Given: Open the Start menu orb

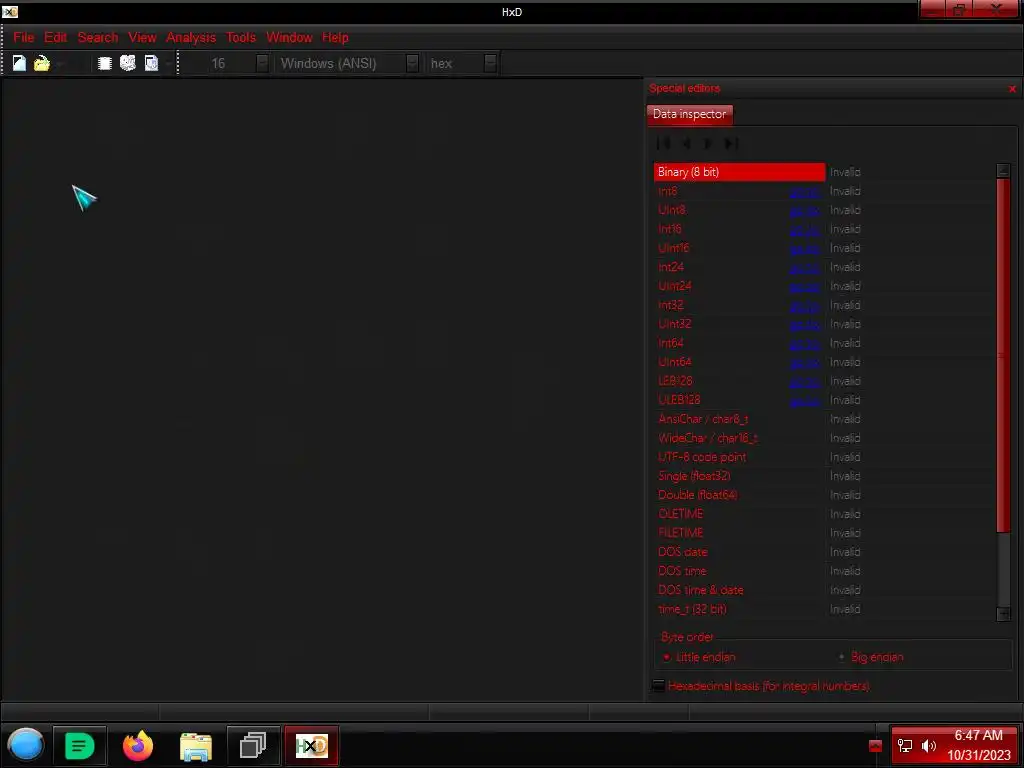Looking at the screenshot, I should point(25,745).
